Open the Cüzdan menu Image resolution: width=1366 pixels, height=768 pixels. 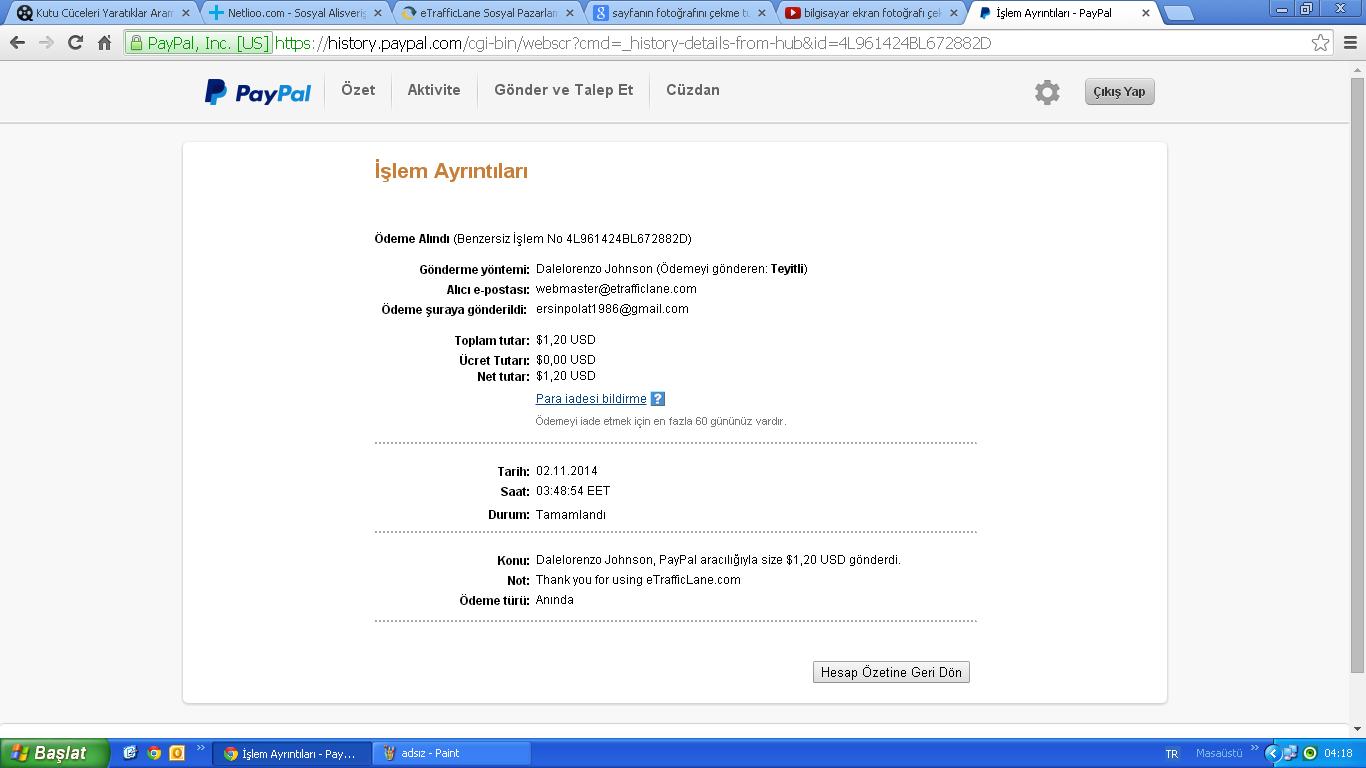pyautogui.click(x=693, y=90)
